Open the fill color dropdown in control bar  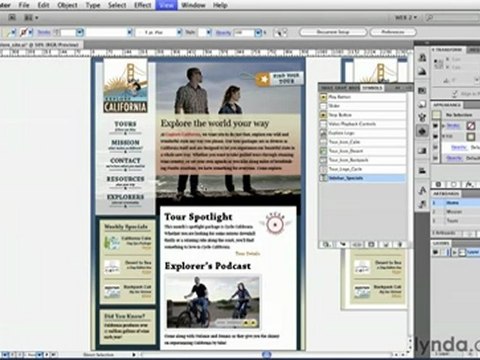[x=14, y=32]
